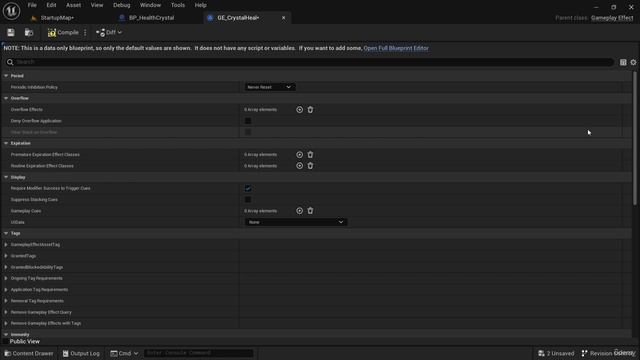Add element to Overflow Effects array
640x360 pixels.
pos(299,110)
